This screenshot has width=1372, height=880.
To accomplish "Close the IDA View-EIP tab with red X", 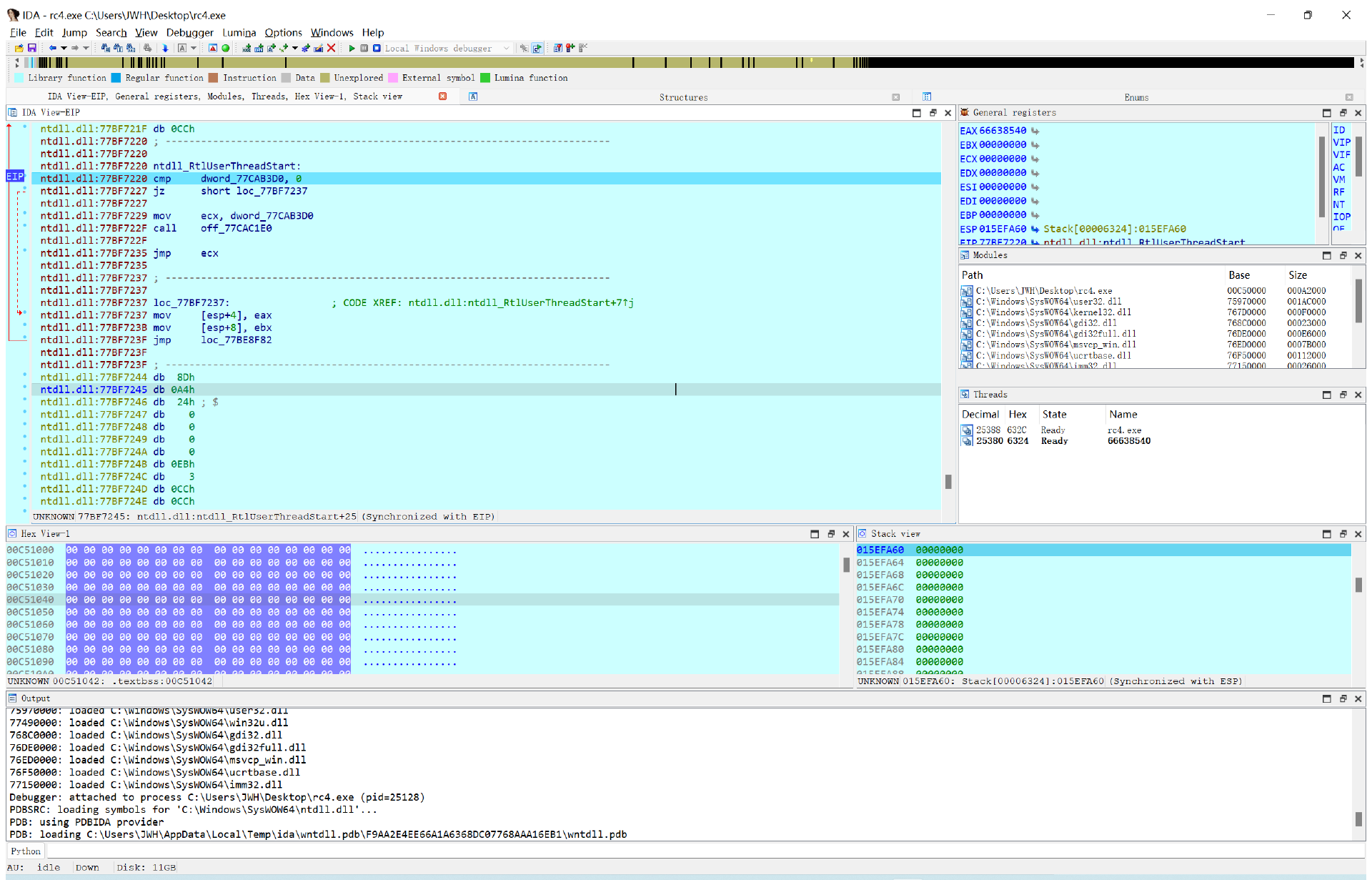I will tap(443, 97).
